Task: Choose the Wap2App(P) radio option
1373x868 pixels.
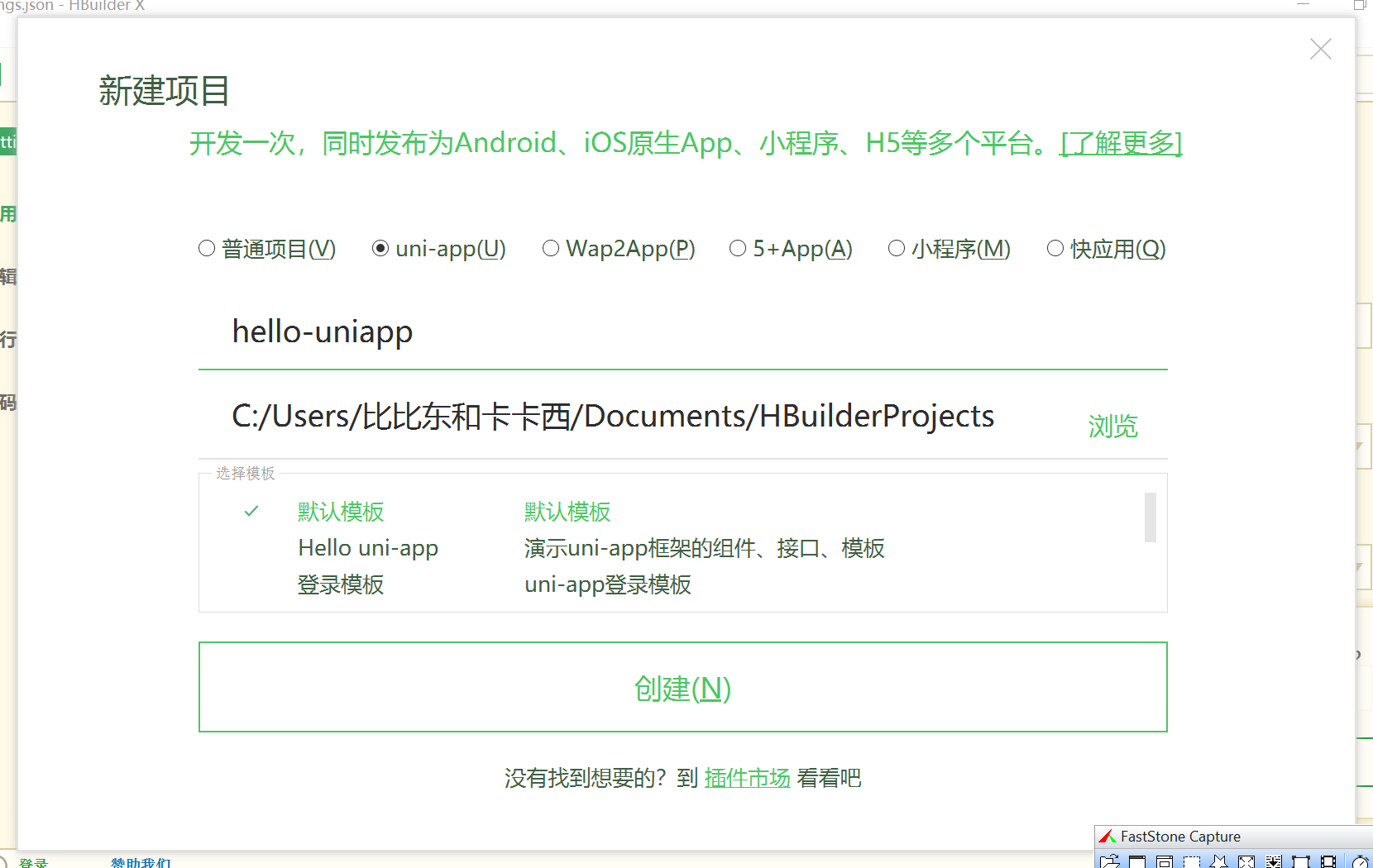Action: point(619,249)
